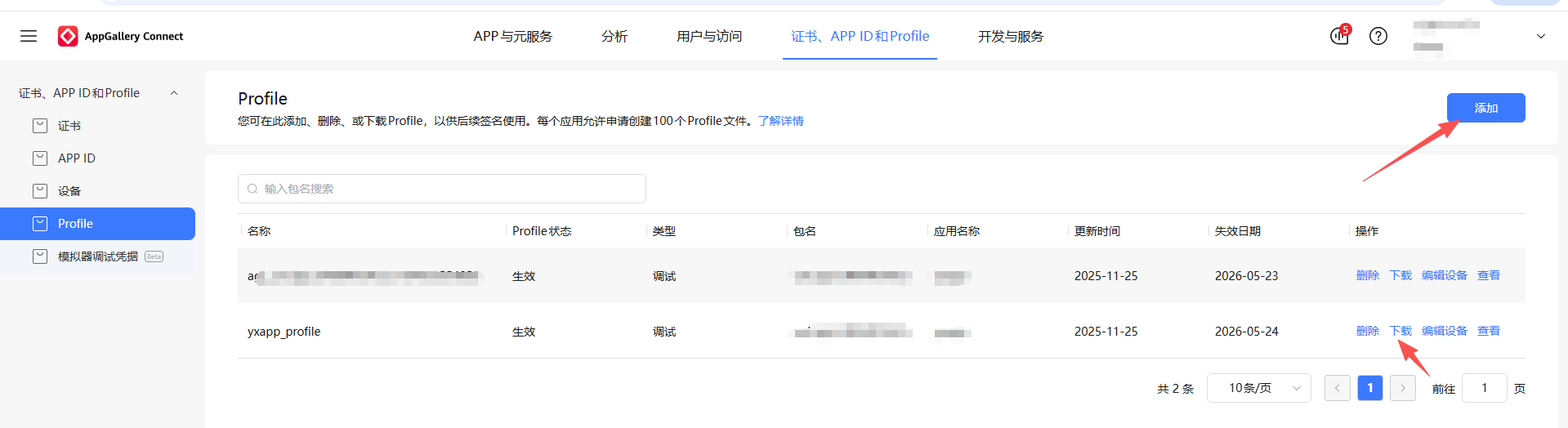The height and width of the screenshot is (428, 1568).
Task: Open the help question mark icon
Action: point(1378,36)
